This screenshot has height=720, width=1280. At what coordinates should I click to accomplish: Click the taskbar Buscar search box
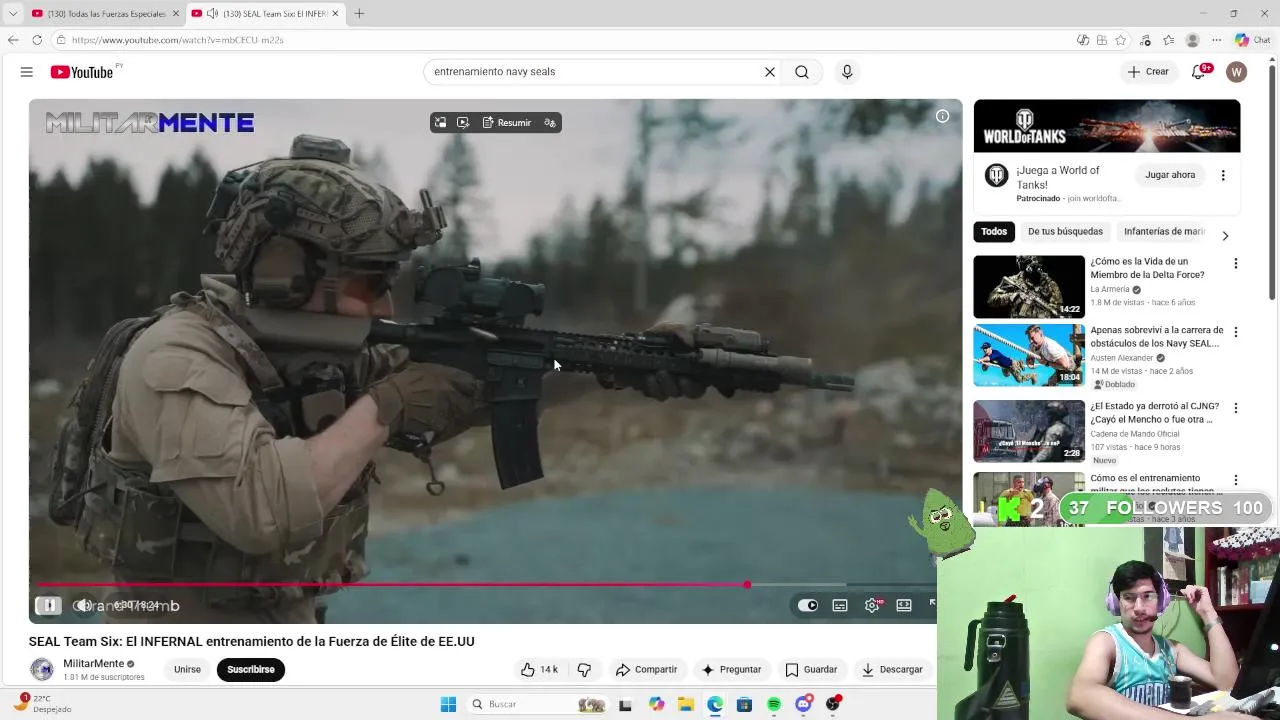pos(538,704)
